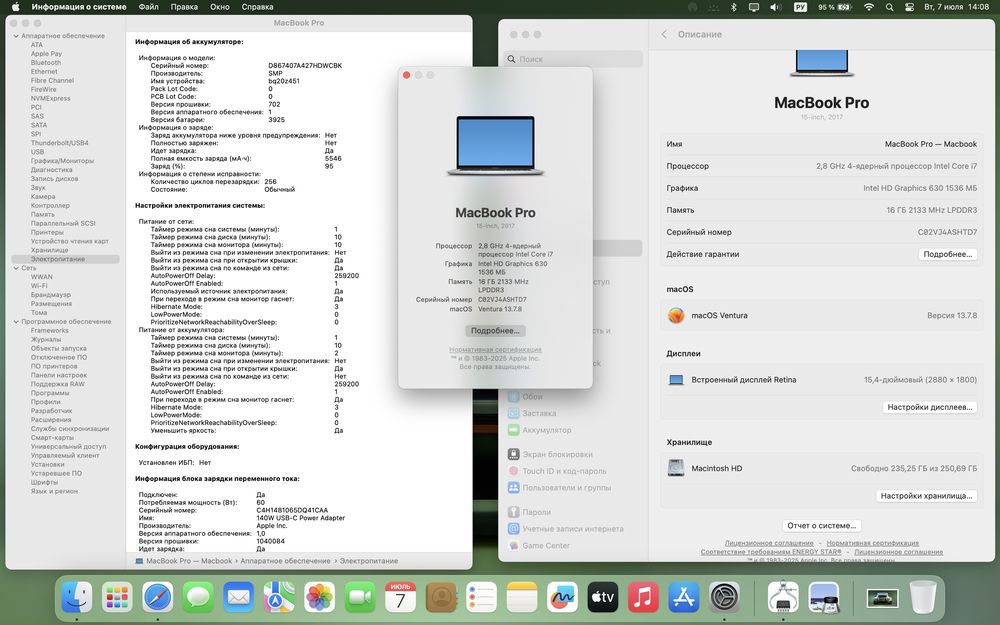The image size is (1000, 625).
Task: Open System Information chip icon in Dock
Action: (783, 597)
